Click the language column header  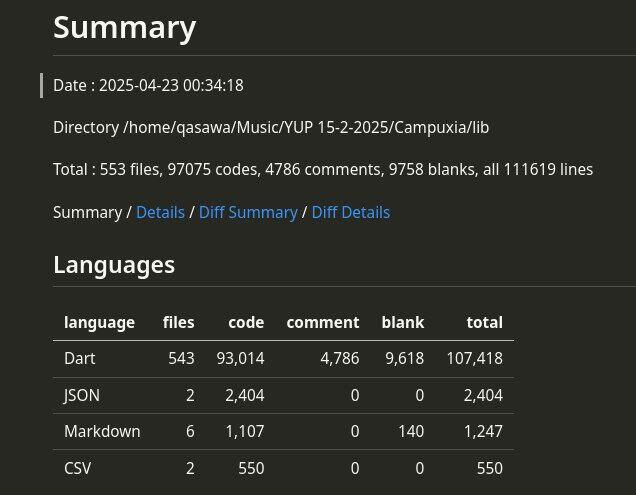[x=99, y=322]
